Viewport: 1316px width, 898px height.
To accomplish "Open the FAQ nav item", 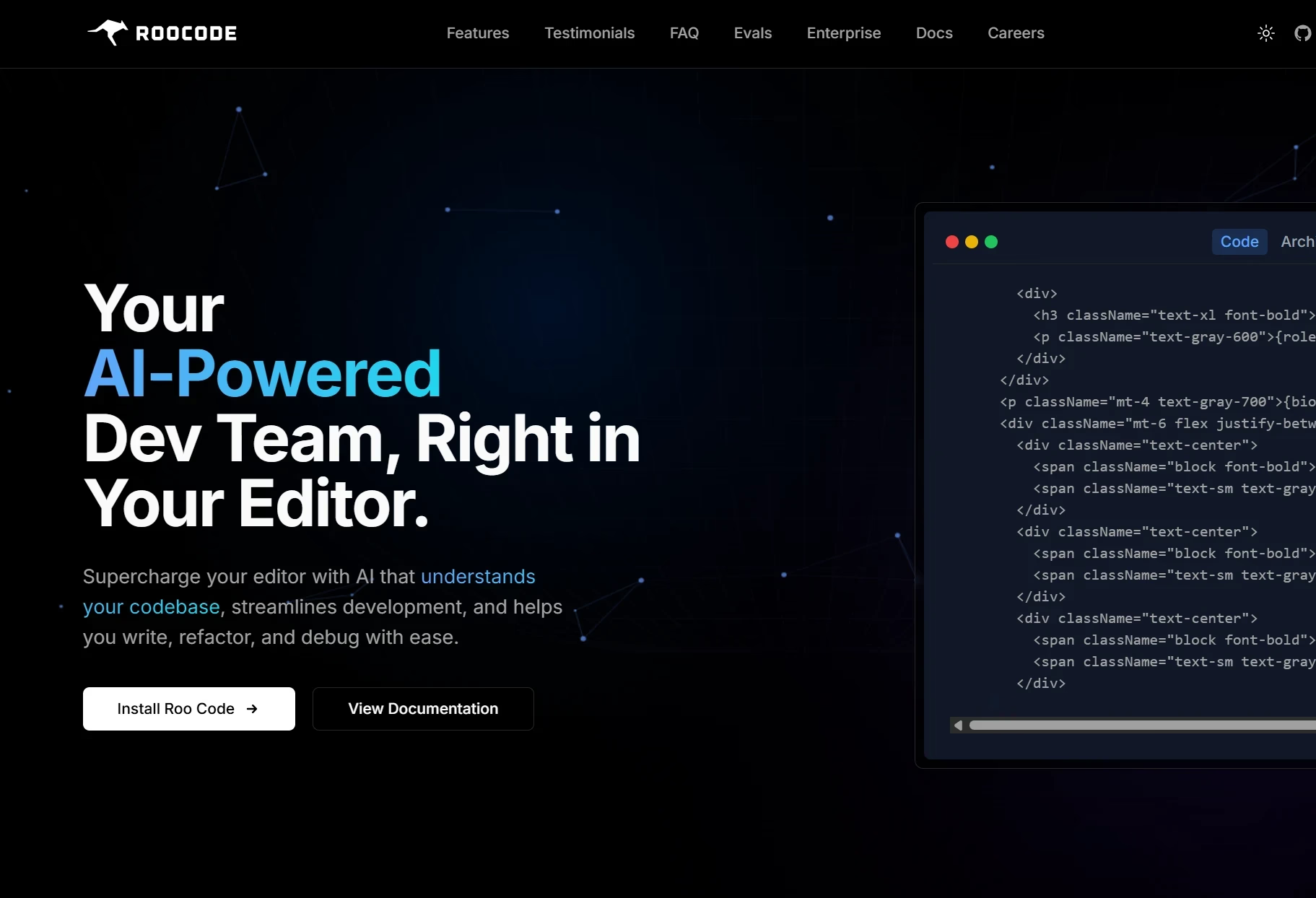I will pyautogui.click(x=684, y=33).
